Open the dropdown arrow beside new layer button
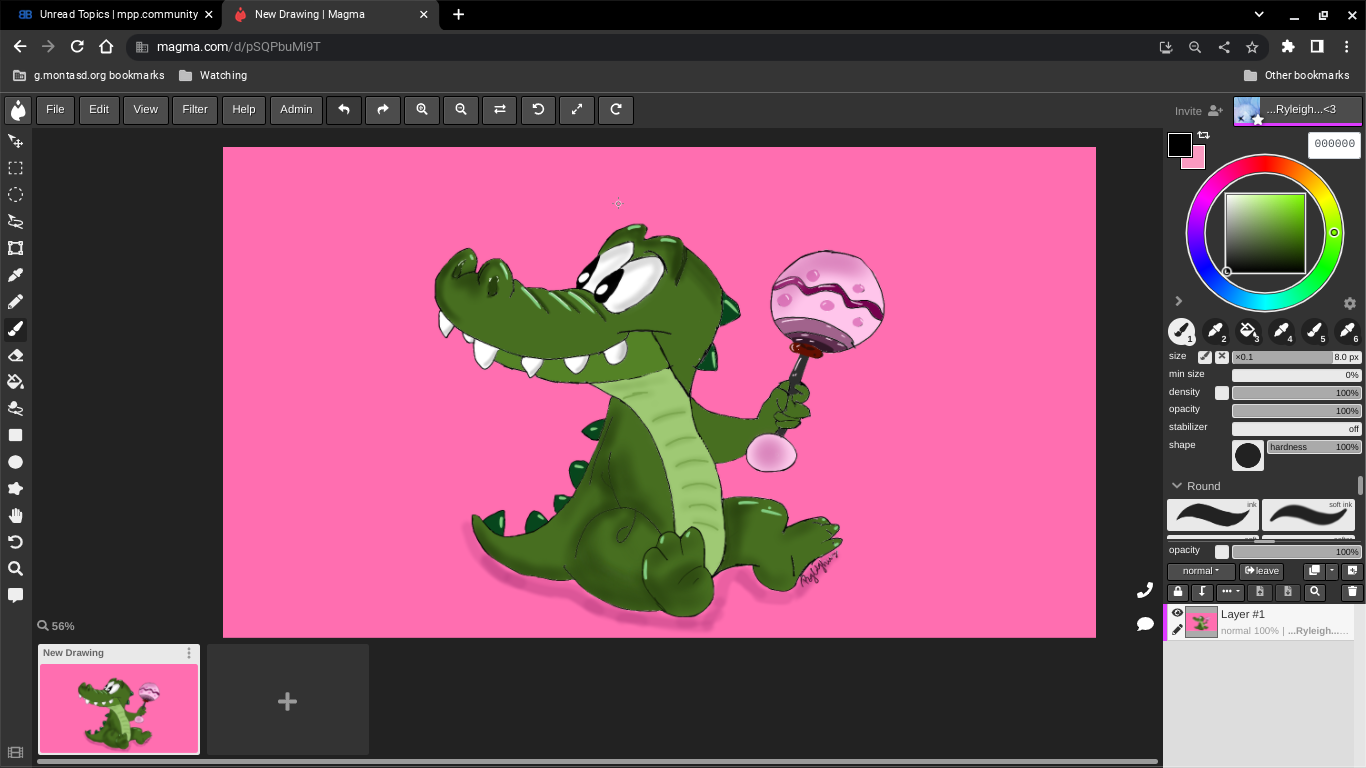Image resolution: width=1366 pixels, height=768 pixels. pyautogui.click(x=1332, y=571)
